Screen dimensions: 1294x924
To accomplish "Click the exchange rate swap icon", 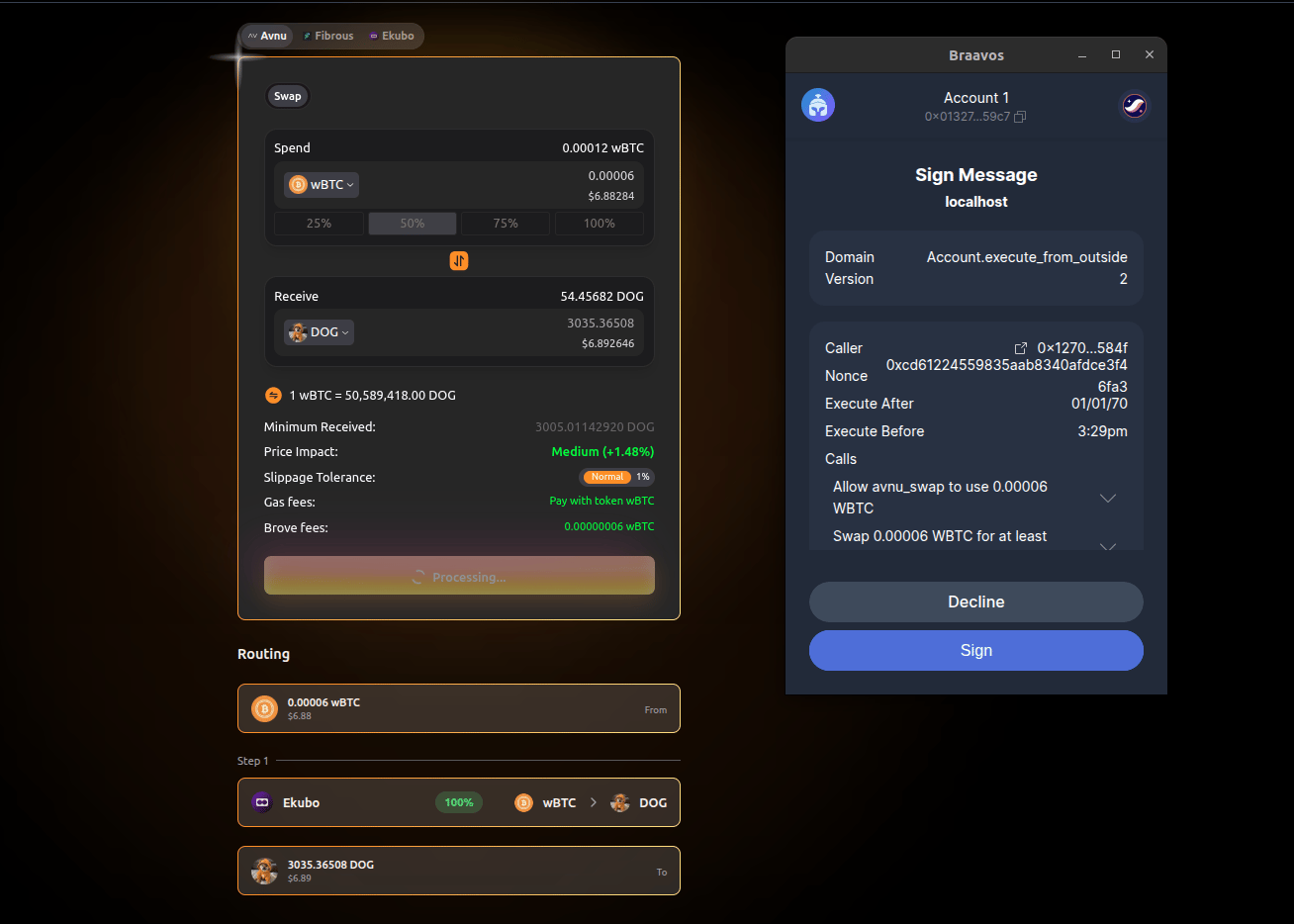I will coord(274,395).
